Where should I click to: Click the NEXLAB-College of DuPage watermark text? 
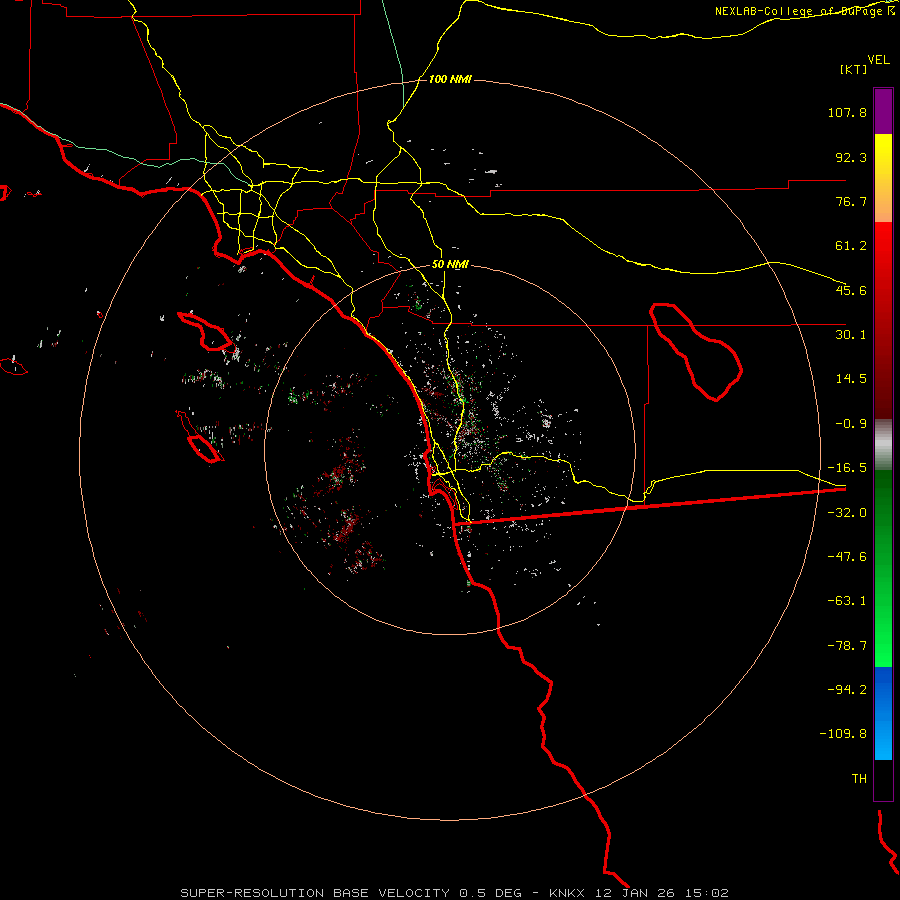pos(805,11)
